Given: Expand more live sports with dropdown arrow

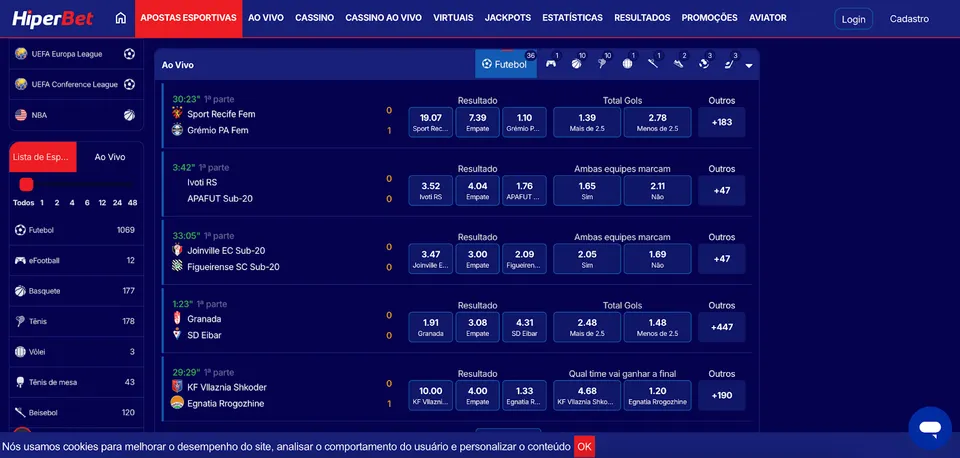Looking at the screenshot, I should 749,66.
